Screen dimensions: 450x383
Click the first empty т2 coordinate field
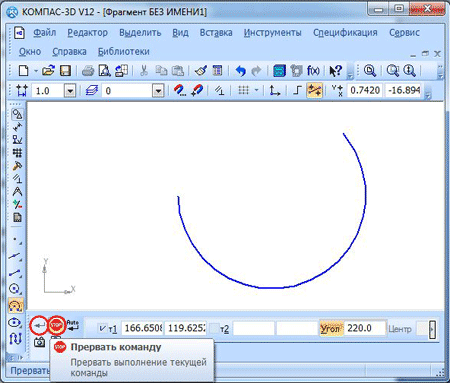(x=254, y=328)
